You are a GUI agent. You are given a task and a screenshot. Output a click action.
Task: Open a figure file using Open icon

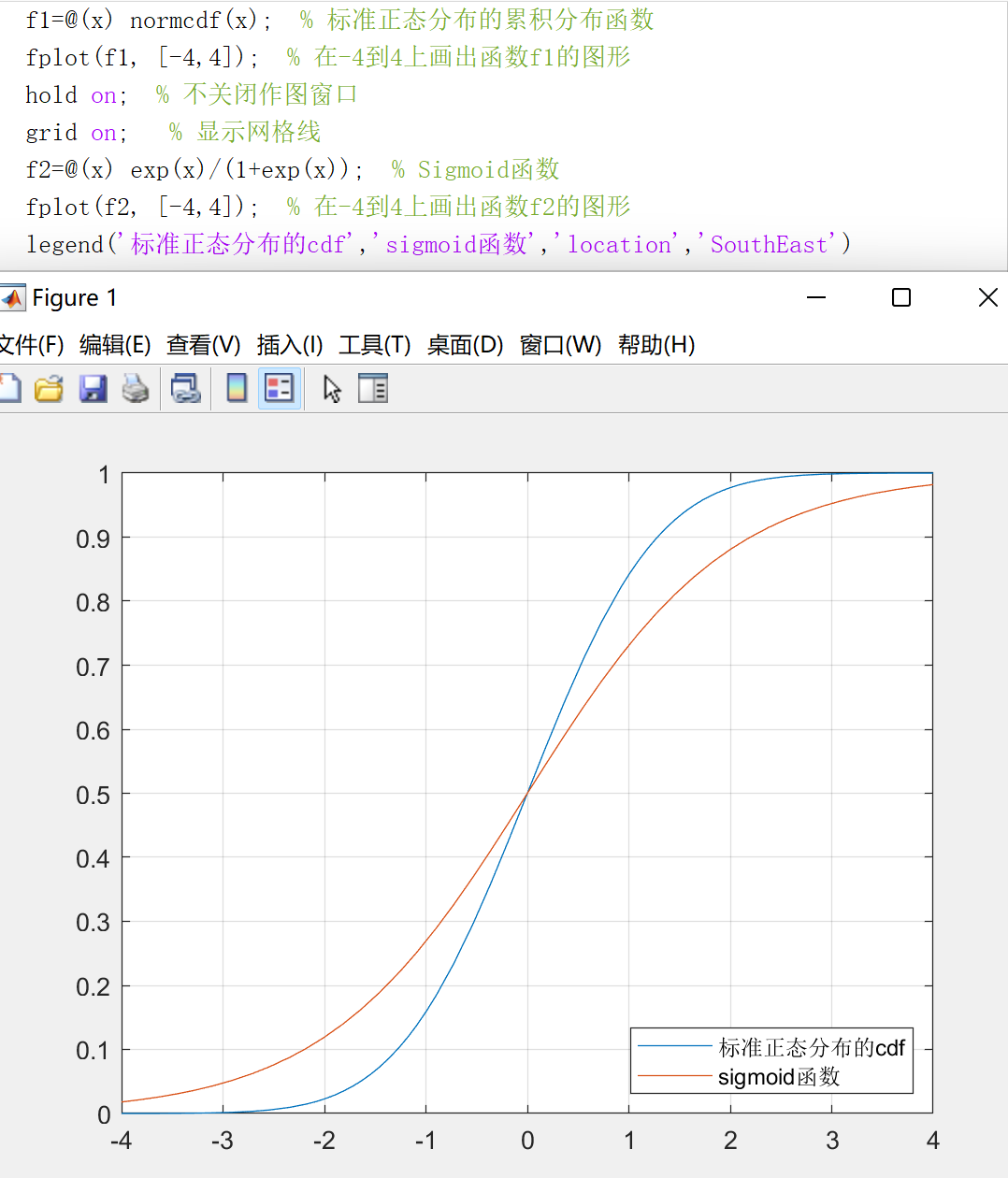click(x=49, y=388)
